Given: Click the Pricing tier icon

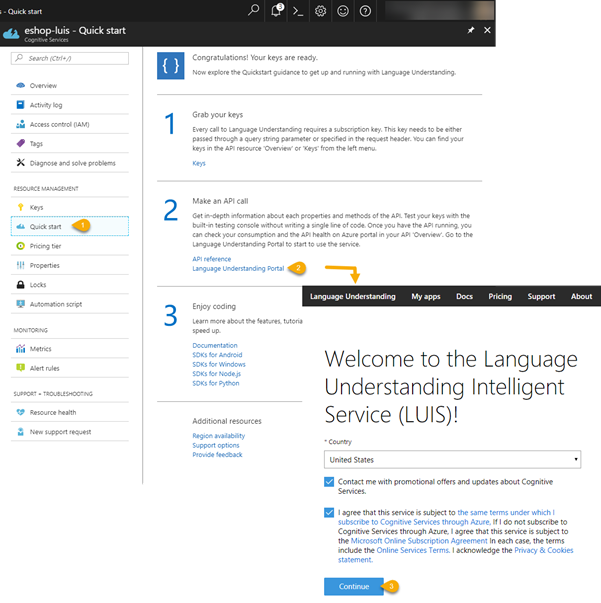Looking at the screenshot, I should pos(20,246).
